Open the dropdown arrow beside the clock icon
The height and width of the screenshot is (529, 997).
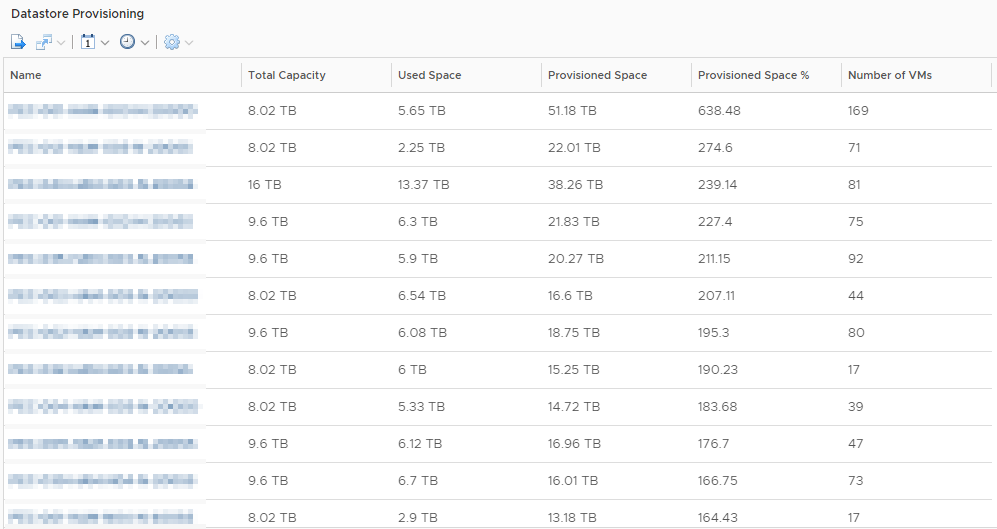(145, 43)
